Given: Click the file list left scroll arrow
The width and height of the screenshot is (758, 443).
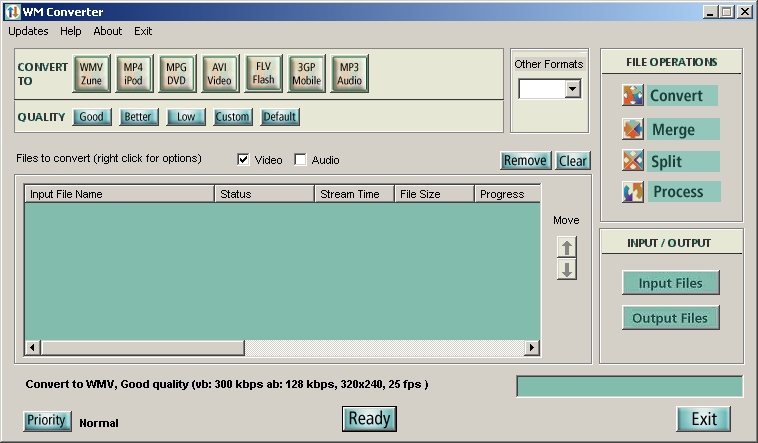Looking at the screenshot, I should (x=32, y=347).
